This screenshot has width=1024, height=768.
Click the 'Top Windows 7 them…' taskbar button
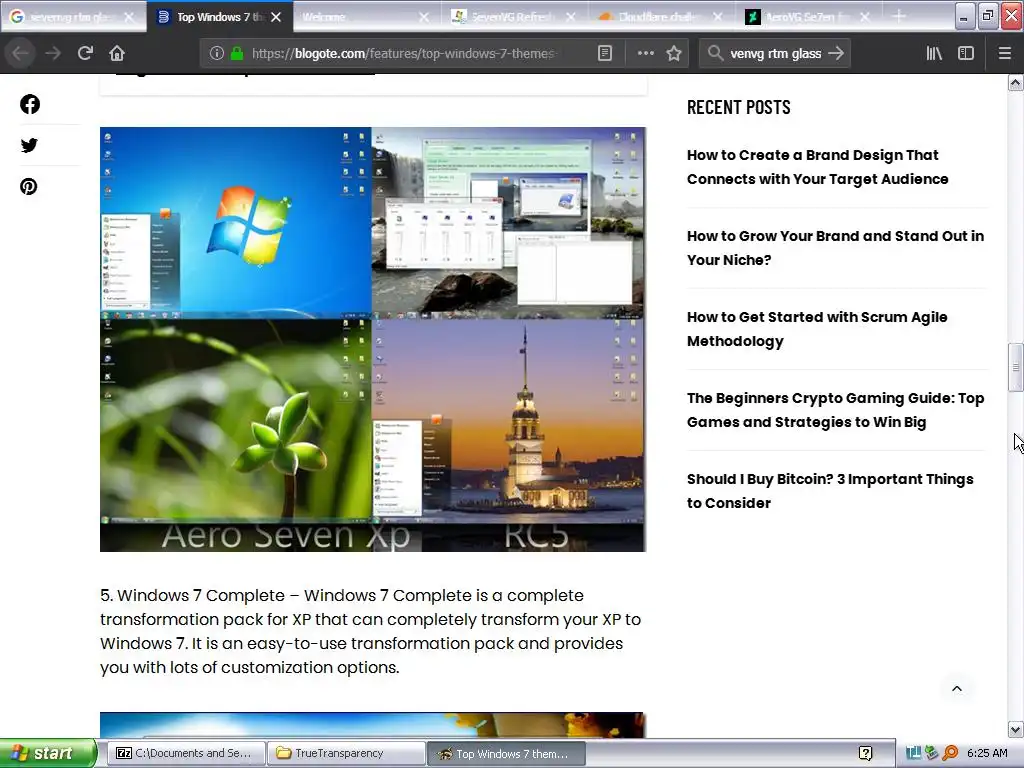[x=506, y=754]
